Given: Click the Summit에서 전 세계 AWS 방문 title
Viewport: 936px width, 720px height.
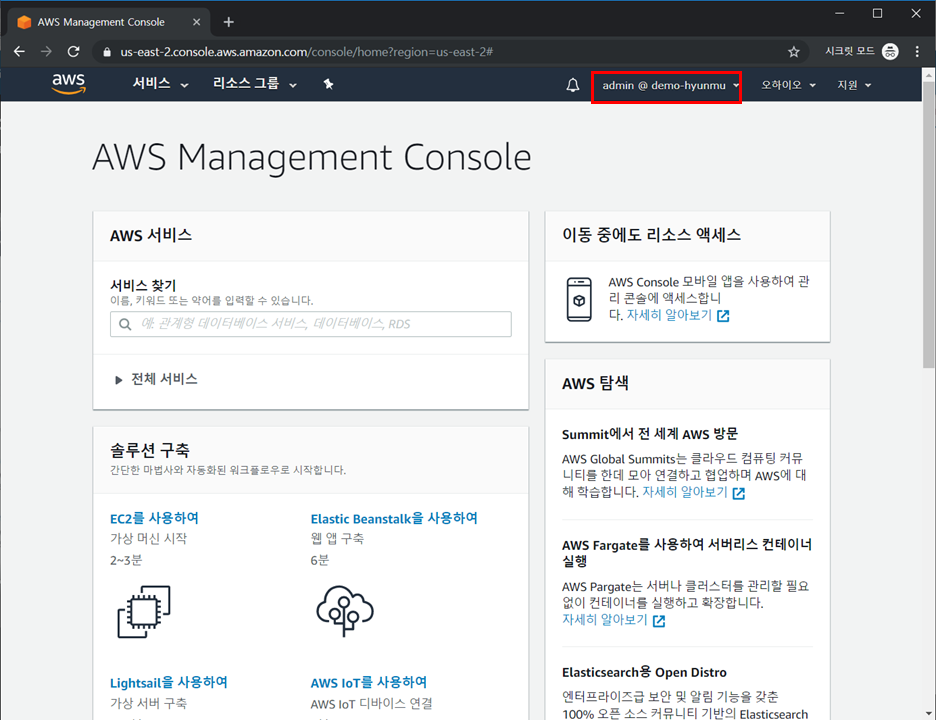Looking at the screenshot, I should click(649, 434).
